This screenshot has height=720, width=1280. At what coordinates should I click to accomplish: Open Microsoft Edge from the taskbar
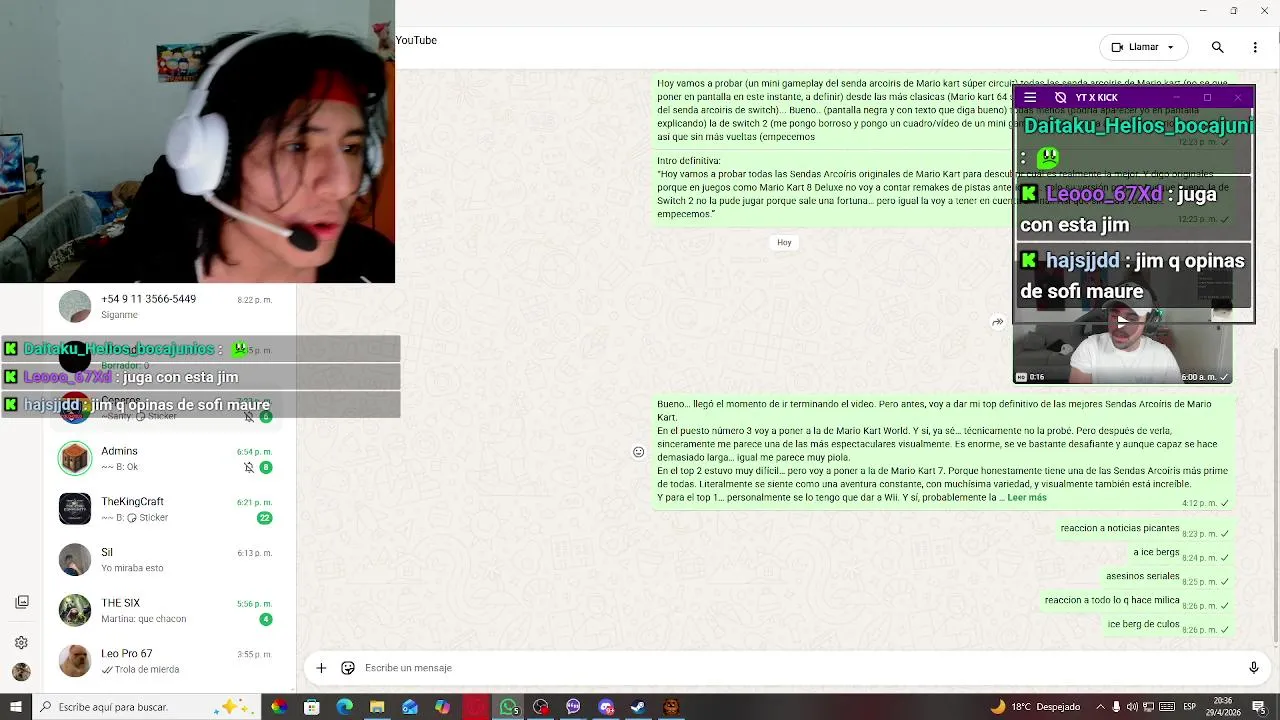[x=344, y=707]
